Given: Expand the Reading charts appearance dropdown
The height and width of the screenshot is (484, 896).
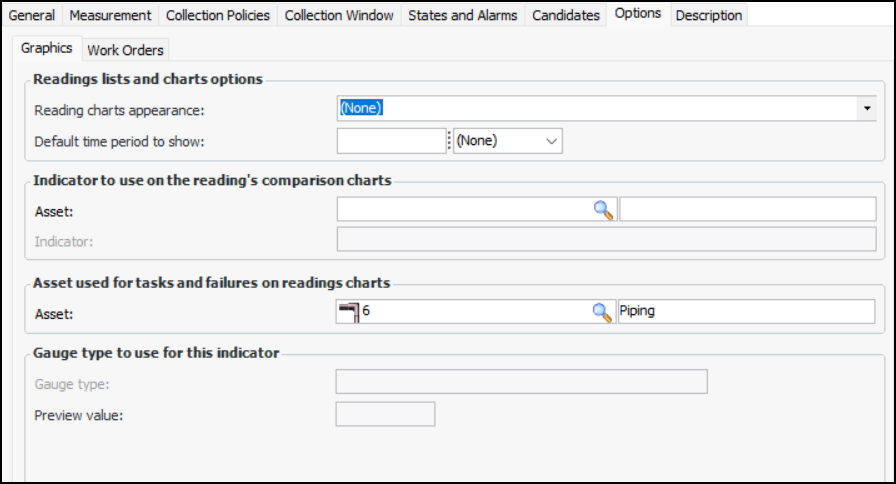Looking at the screenshot, I should 867,108.
